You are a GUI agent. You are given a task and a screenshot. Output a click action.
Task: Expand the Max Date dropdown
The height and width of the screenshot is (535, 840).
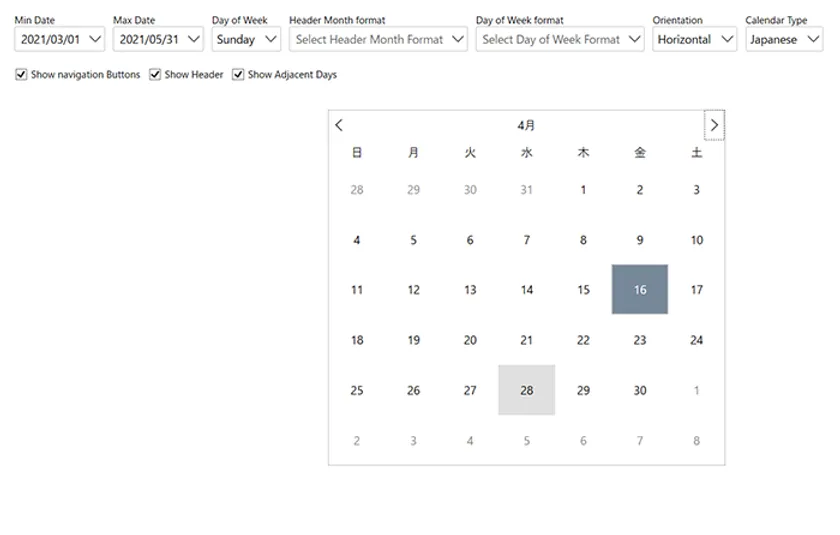(x=158, y=39)
